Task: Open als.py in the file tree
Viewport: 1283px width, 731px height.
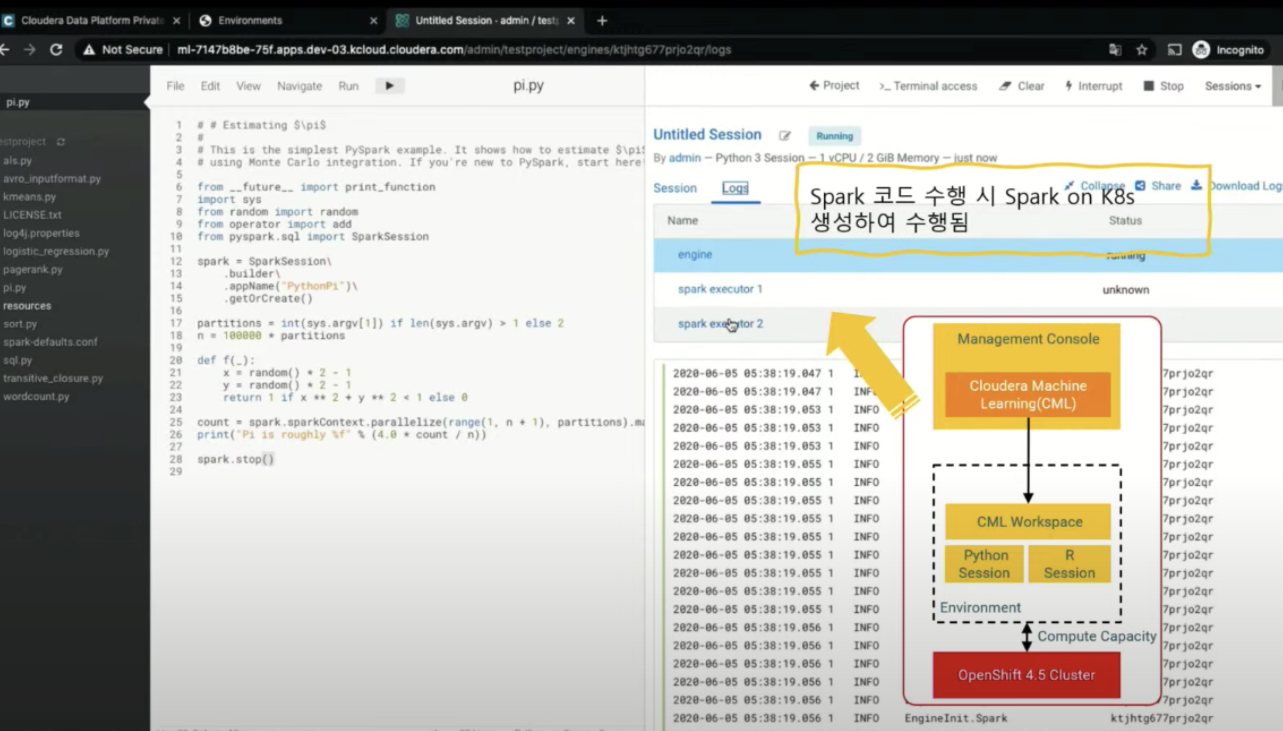Action: 18,160
